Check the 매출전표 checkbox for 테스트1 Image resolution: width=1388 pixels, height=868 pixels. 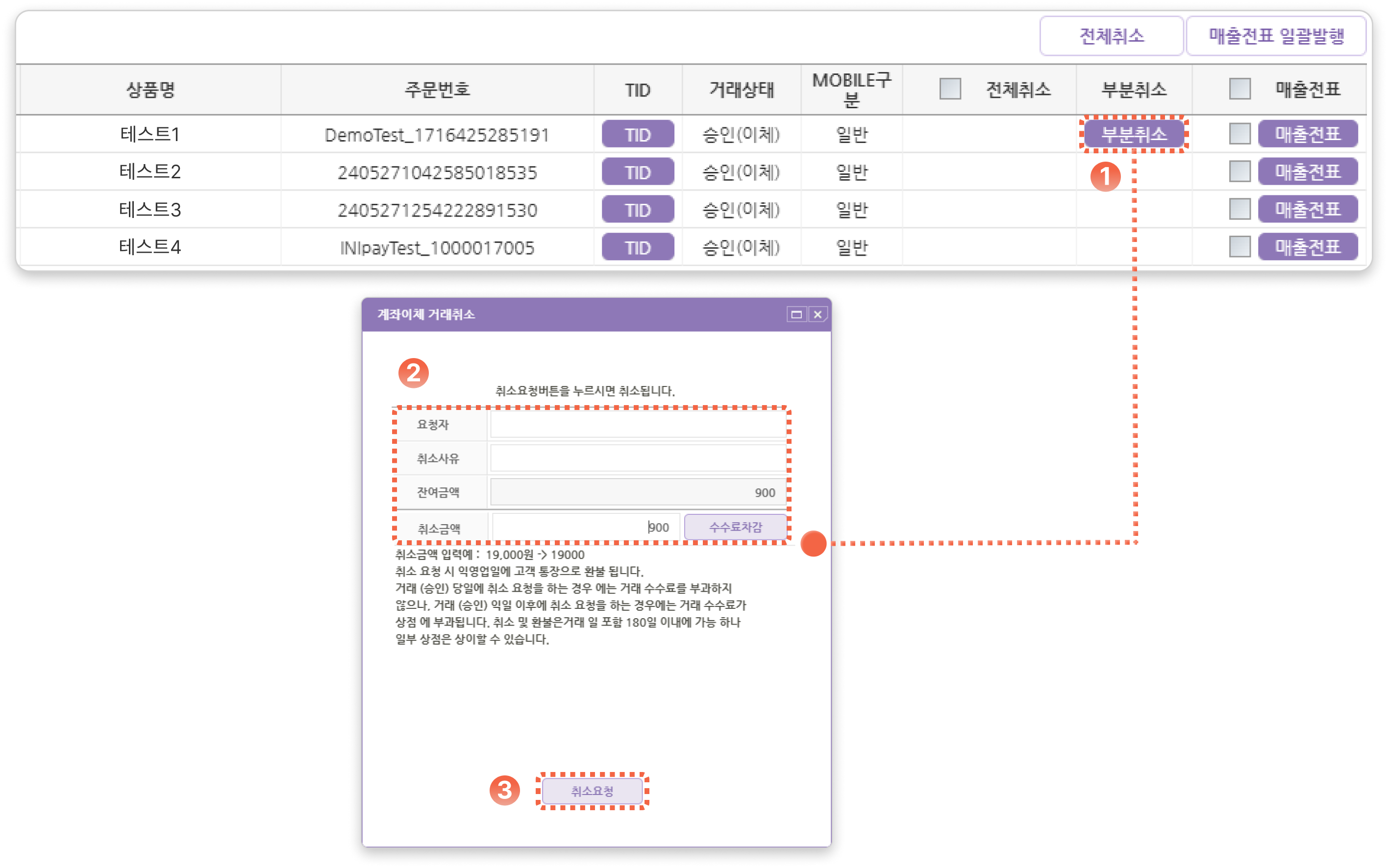click(x=1240, y=134)
